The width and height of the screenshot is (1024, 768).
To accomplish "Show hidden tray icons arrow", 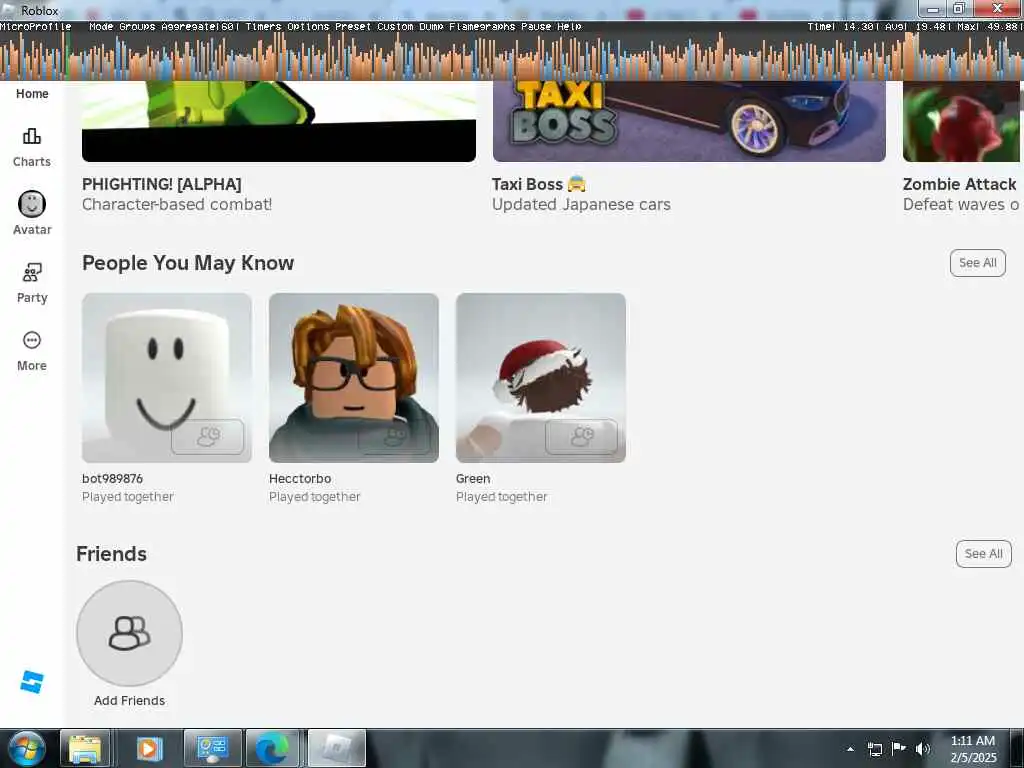I will tap(850, 749).
